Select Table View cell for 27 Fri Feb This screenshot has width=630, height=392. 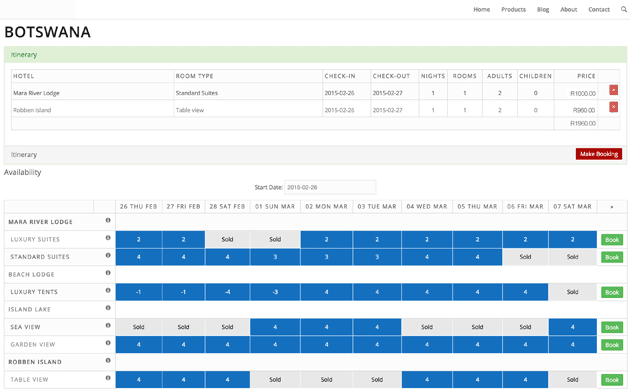184,380
